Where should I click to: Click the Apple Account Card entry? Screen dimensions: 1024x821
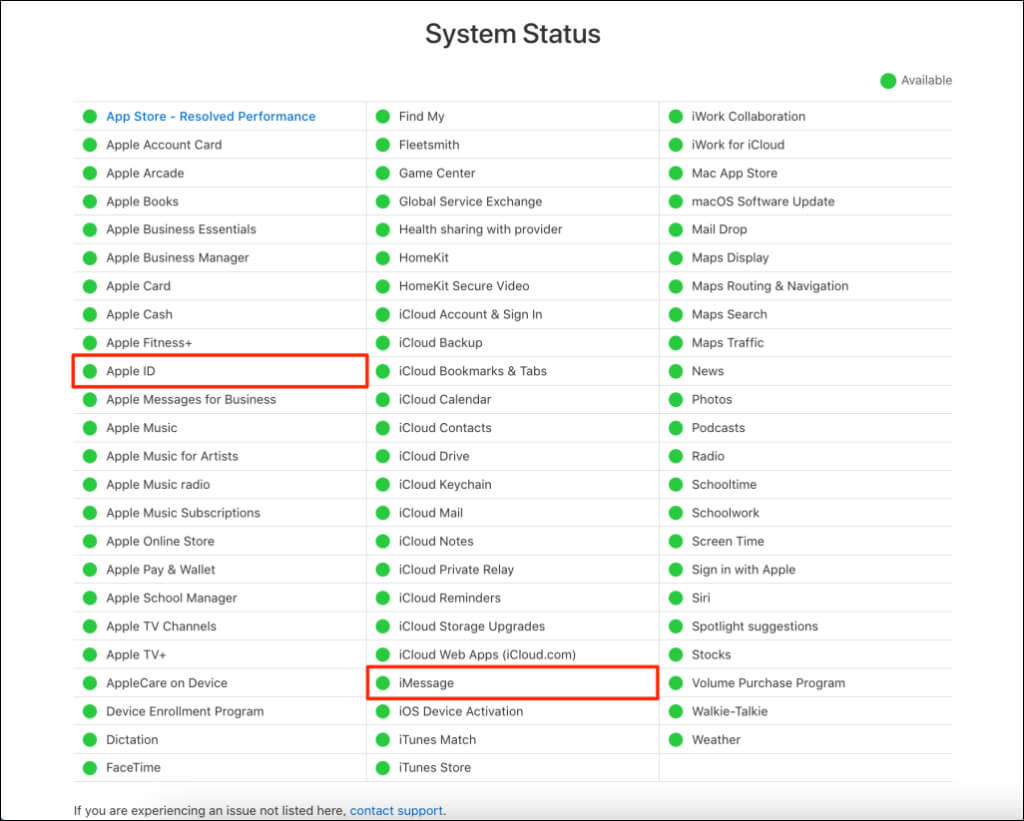point(164,145)
